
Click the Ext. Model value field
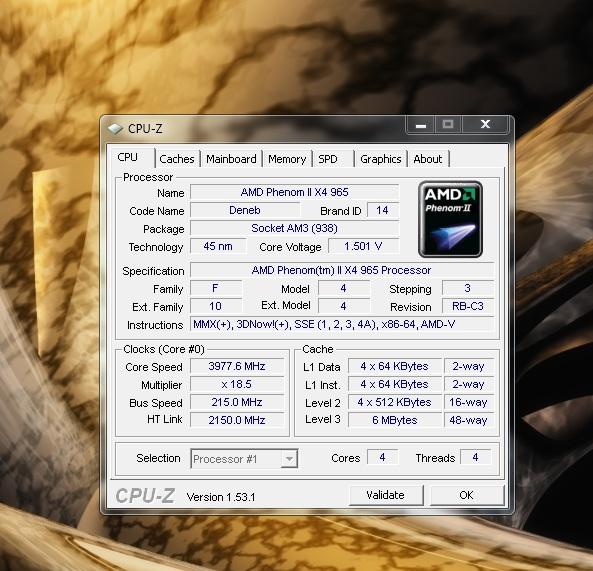tap(343, 306)
